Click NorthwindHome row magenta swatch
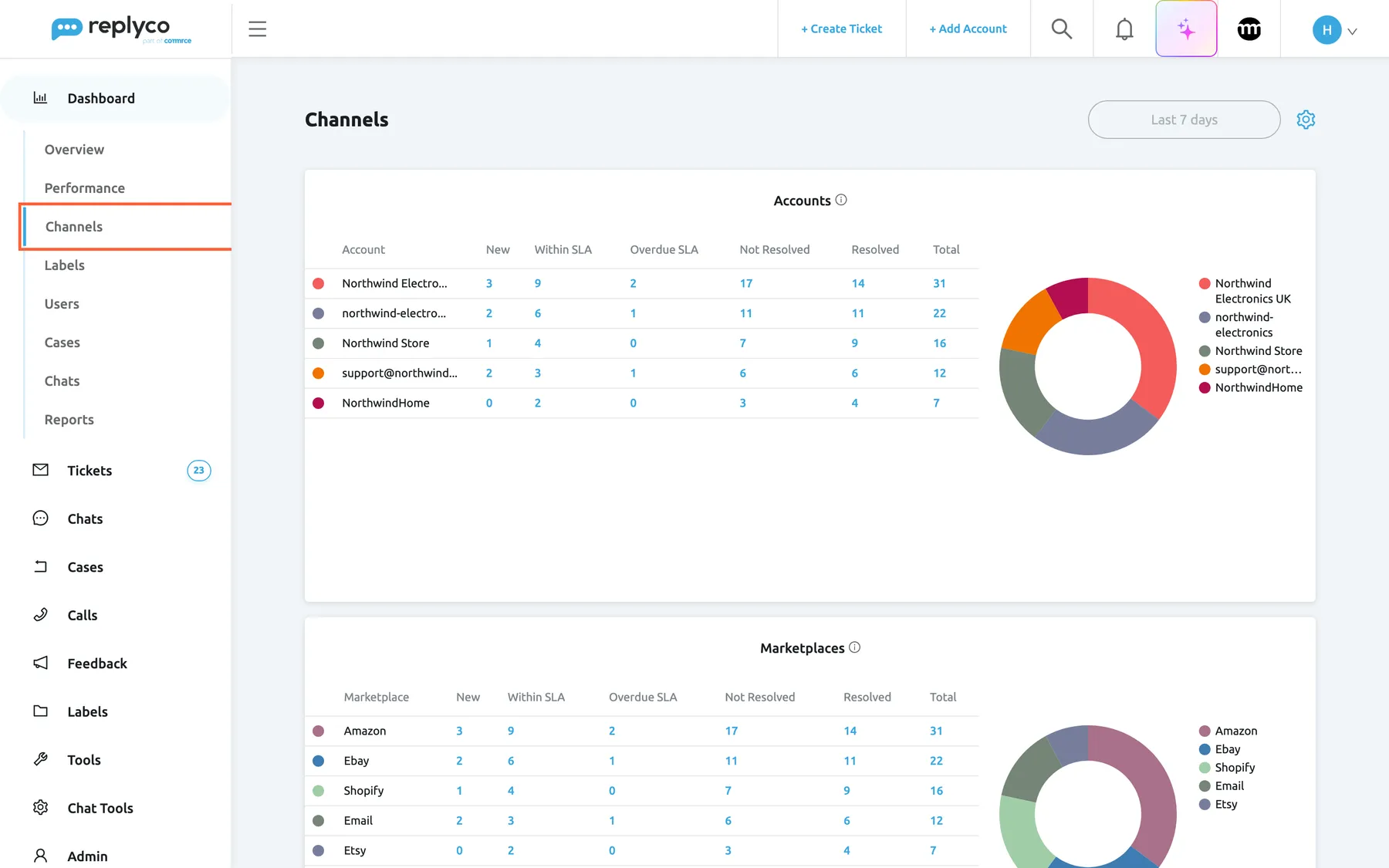 click(318, 403)
